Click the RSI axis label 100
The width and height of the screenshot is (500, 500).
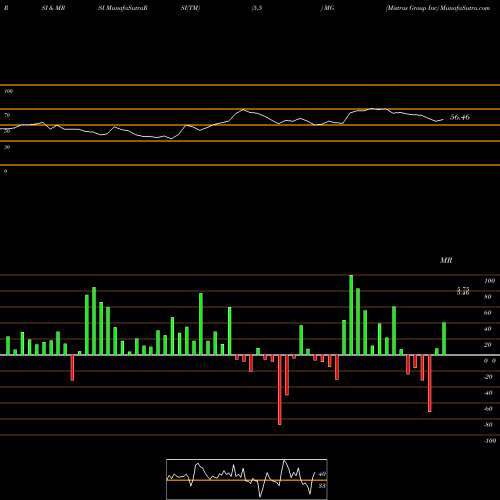click(x=9, y=91)
